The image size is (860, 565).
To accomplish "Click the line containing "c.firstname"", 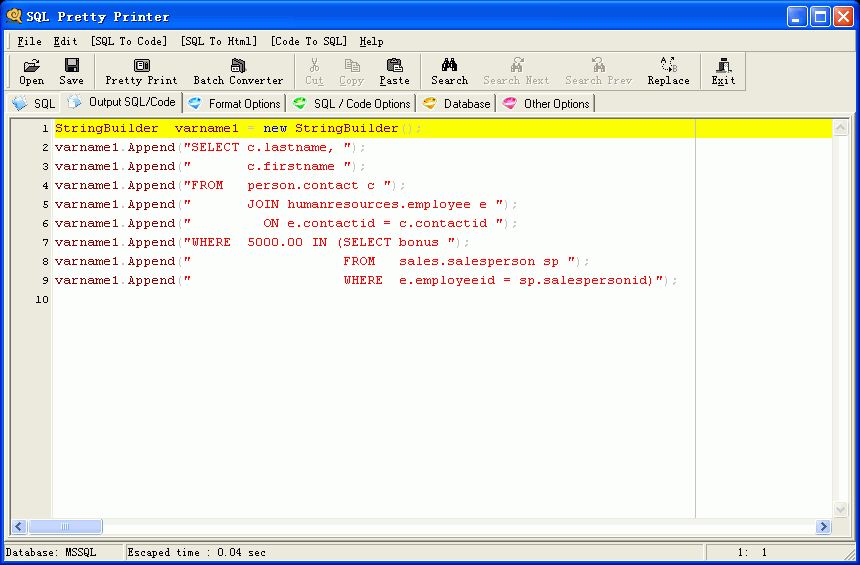I will pos(210,166).
